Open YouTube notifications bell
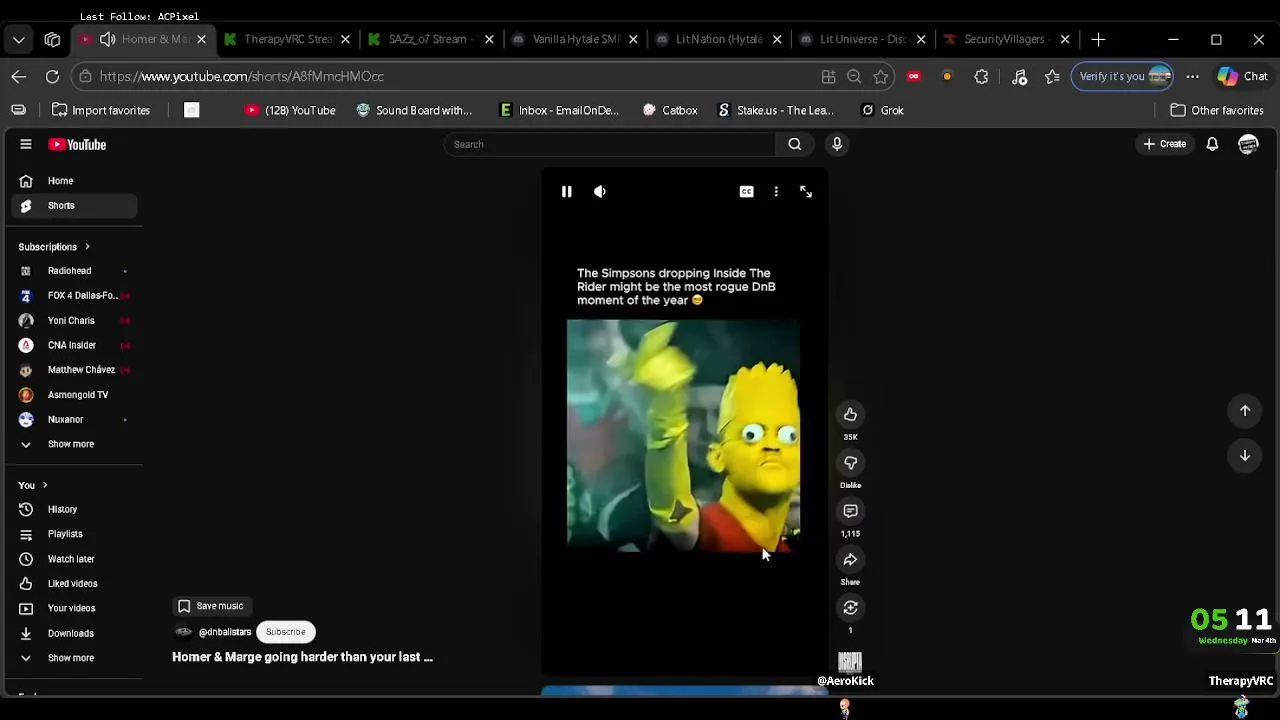The height and width of the screenshot is (720, 1280). [x=1212, y=144]
